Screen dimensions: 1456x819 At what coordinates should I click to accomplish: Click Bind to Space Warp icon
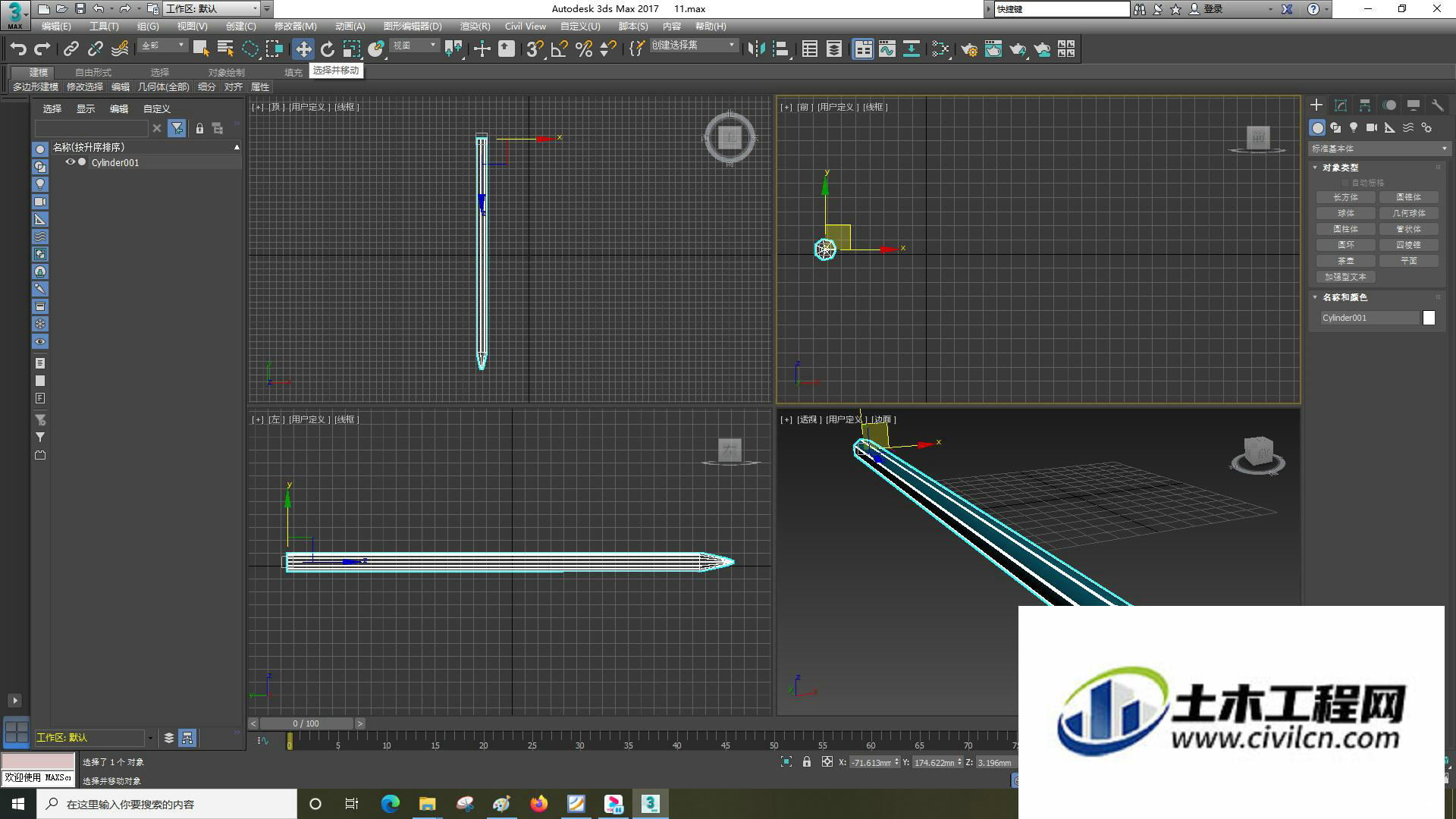click(x=120, y=49)
